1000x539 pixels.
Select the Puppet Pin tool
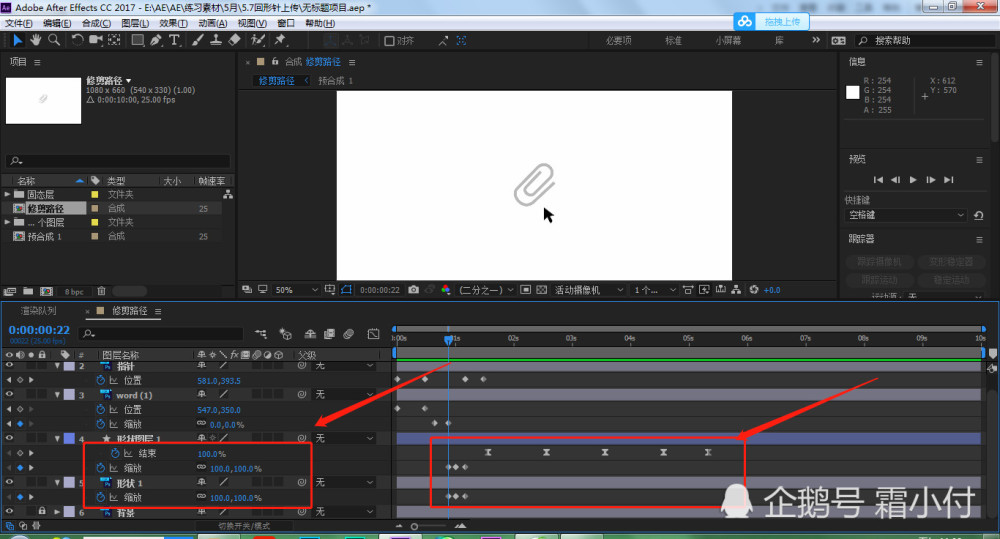click(280, 40)
